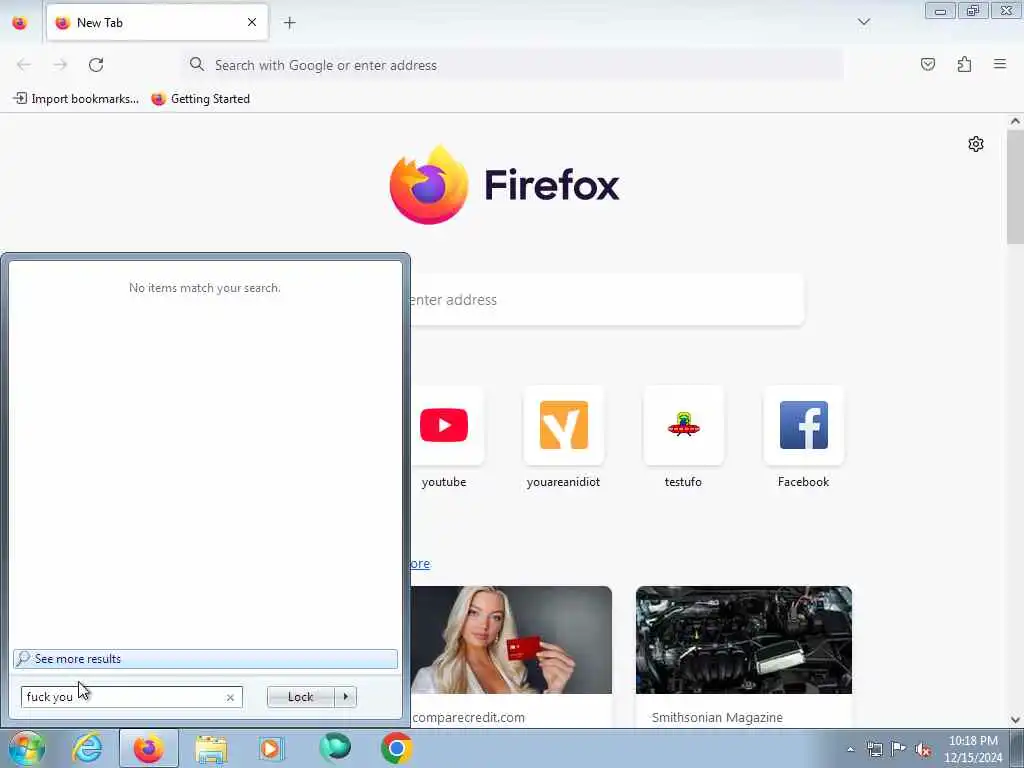
Task: Open a new tab with the plus button
Action: point(289,23)
